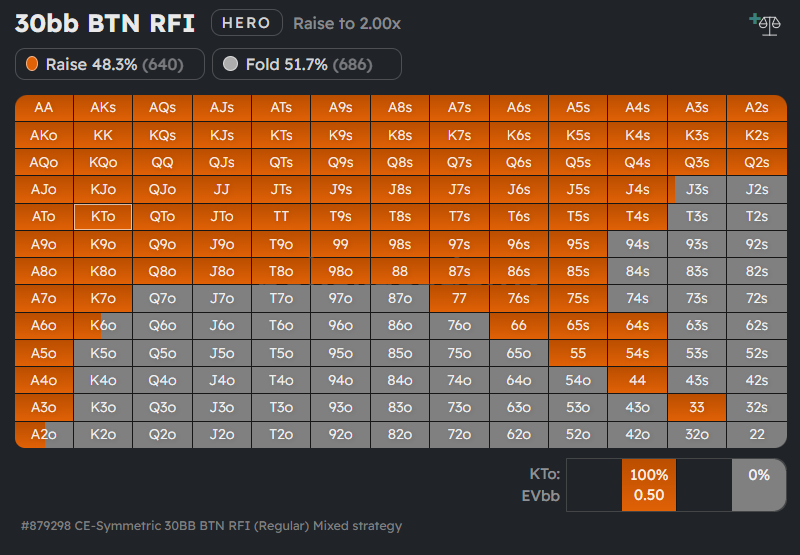Select the Q7o fold cell

[x=162, y=298]
